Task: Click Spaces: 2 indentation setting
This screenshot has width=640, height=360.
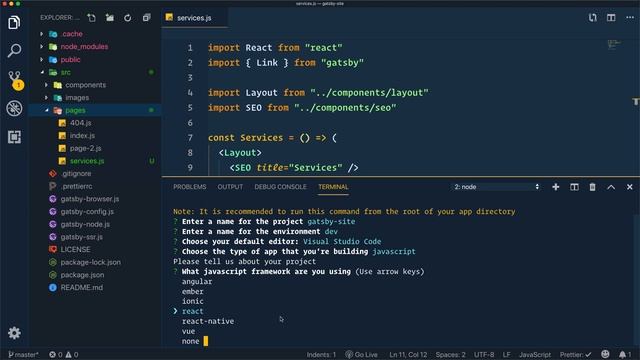Action: 450,354
